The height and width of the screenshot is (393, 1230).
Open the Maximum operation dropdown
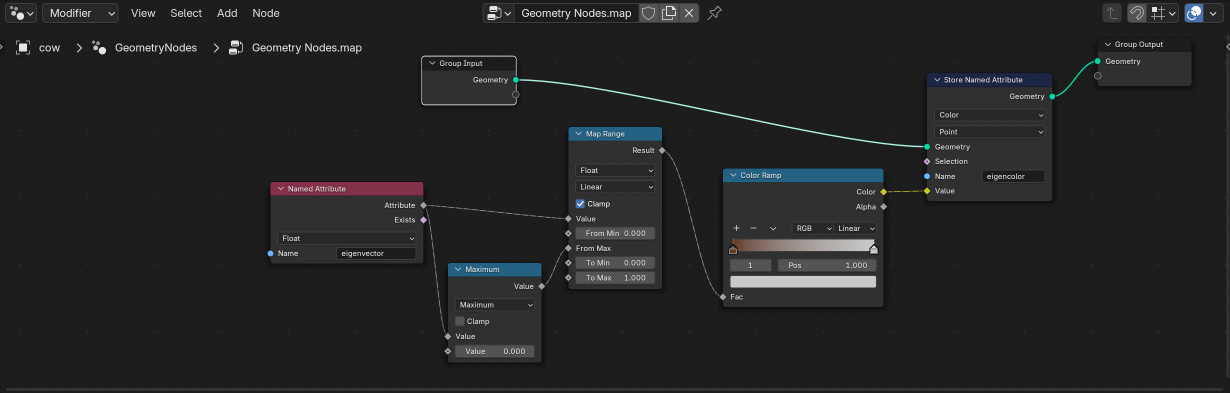tap(495, 305)
